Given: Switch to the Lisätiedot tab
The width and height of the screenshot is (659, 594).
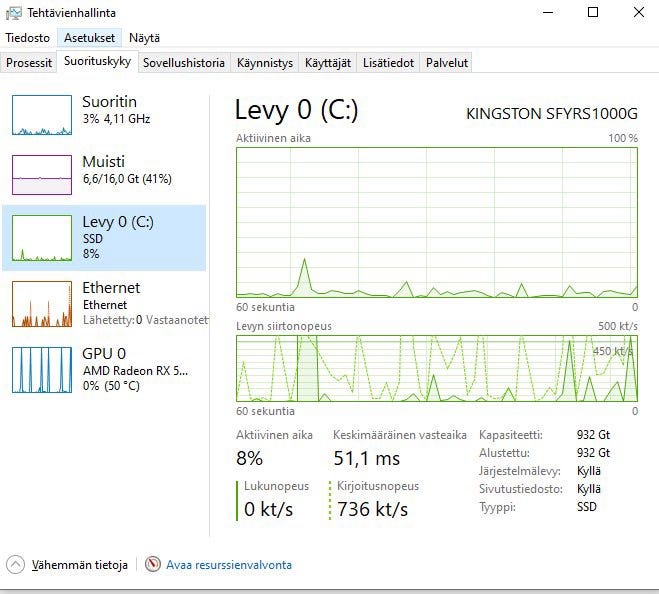Looking at the screenshot, I should pos(388,62).
